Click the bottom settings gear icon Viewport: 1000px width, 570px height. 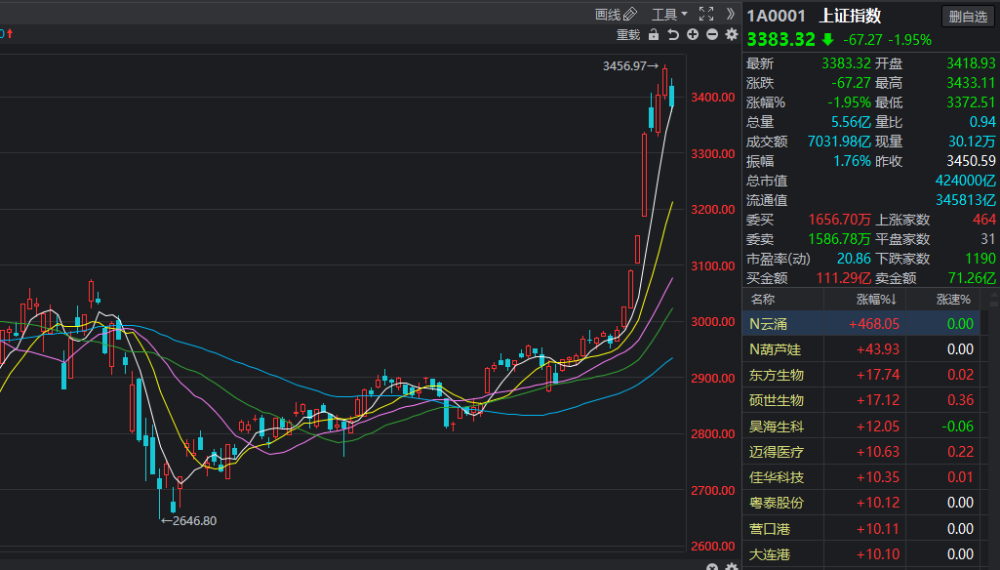tap(732, 566)
